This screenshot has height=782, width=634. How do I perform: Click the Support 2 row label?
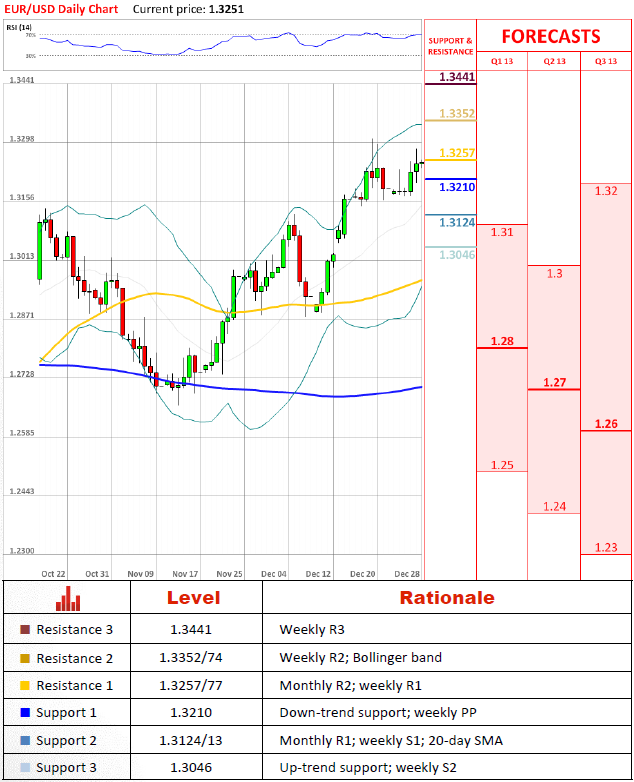point(66,741)
